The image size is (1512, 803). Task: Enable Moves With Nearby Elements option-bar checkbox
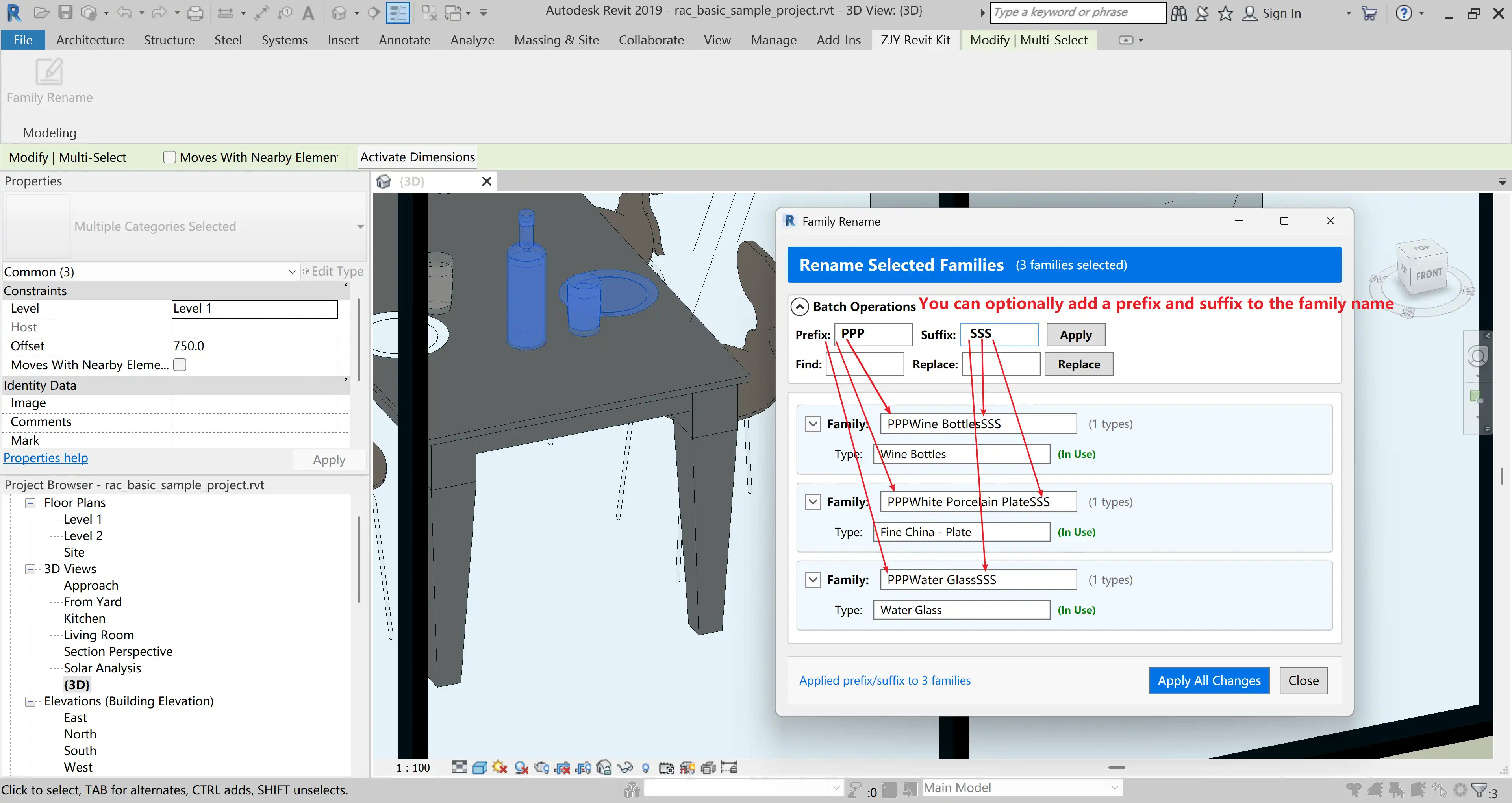170,157
